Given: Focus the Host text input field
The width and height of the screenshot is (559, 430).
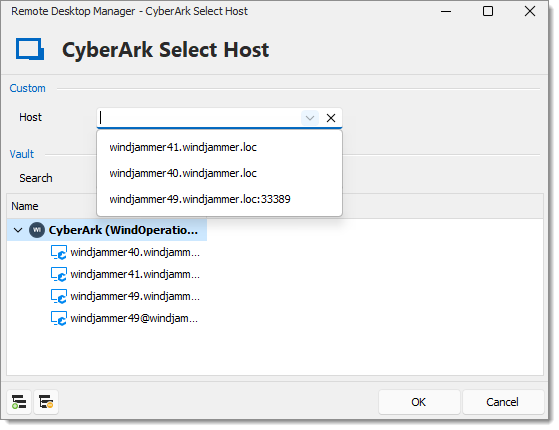Looking at the screenshot, I should [x=199, y=118].
